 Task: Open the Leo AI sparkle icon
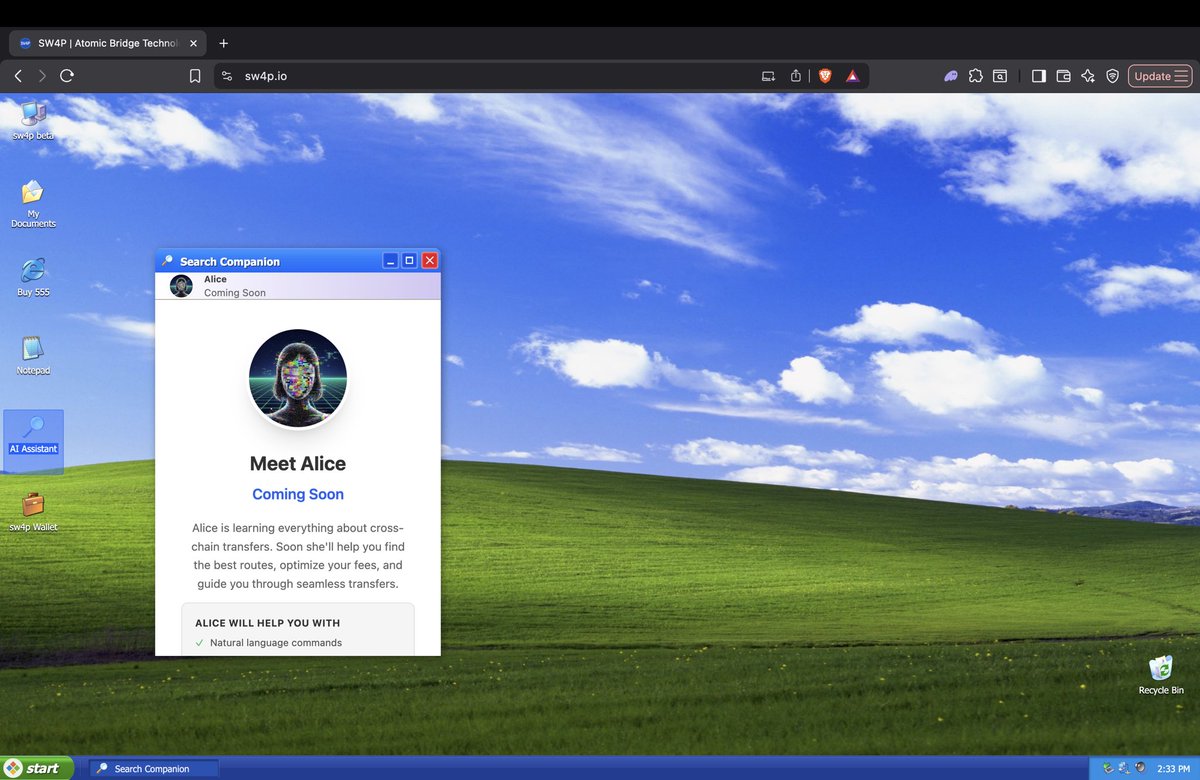(x=1088, y=76)
